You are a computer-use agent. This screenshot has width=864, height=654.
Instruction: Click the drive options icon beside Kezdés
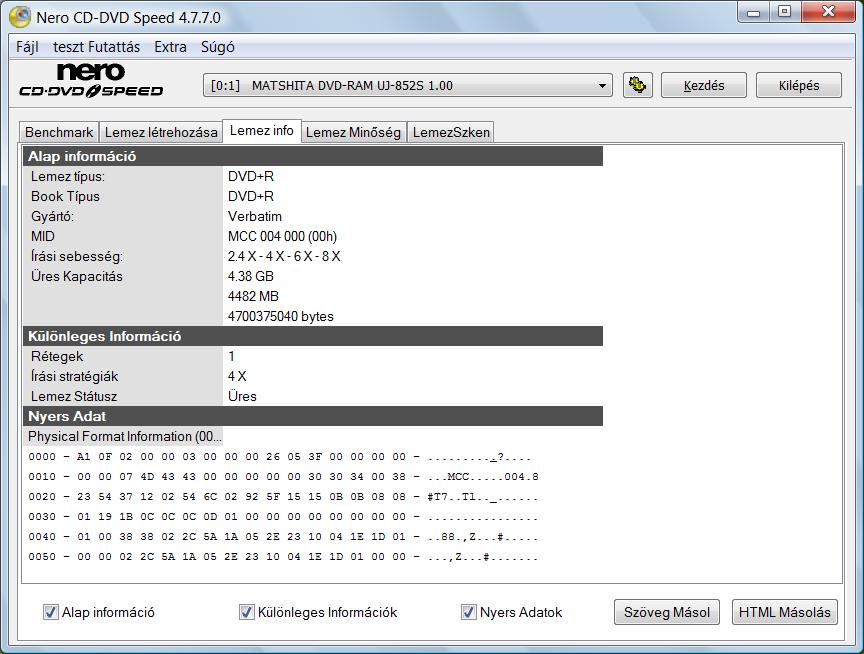(638, 85)
